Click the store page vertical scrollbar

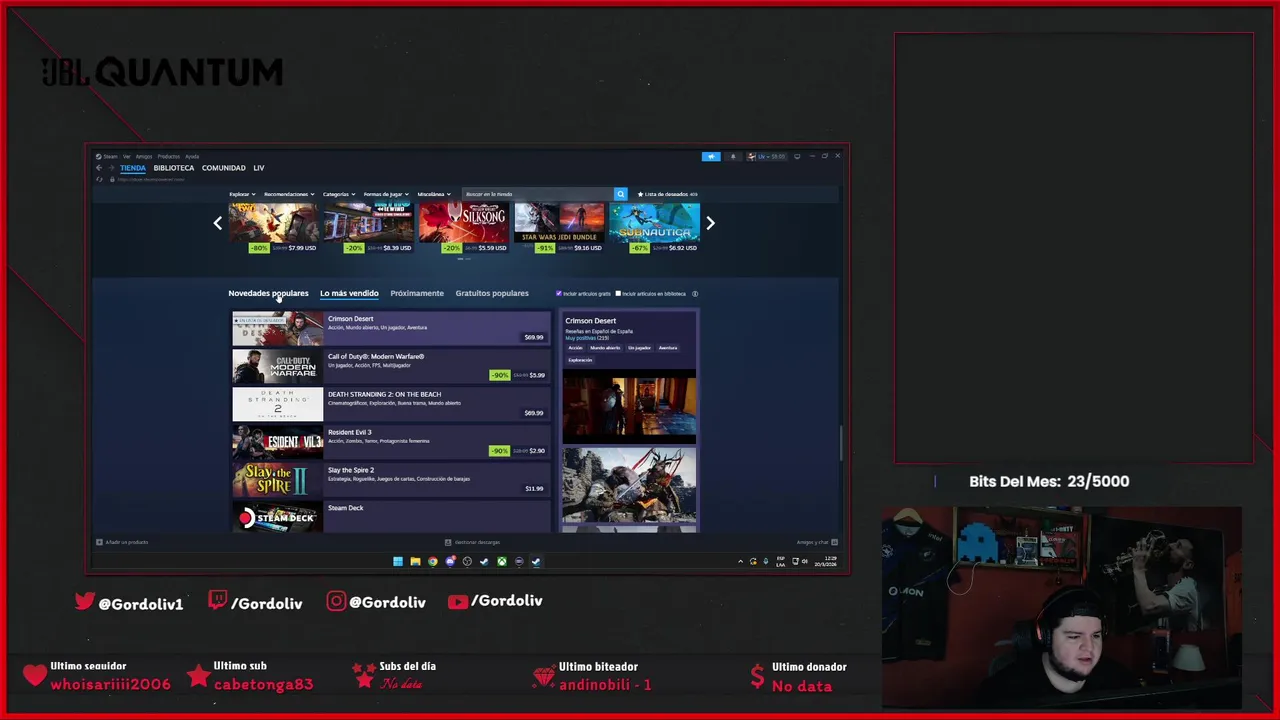840,443
